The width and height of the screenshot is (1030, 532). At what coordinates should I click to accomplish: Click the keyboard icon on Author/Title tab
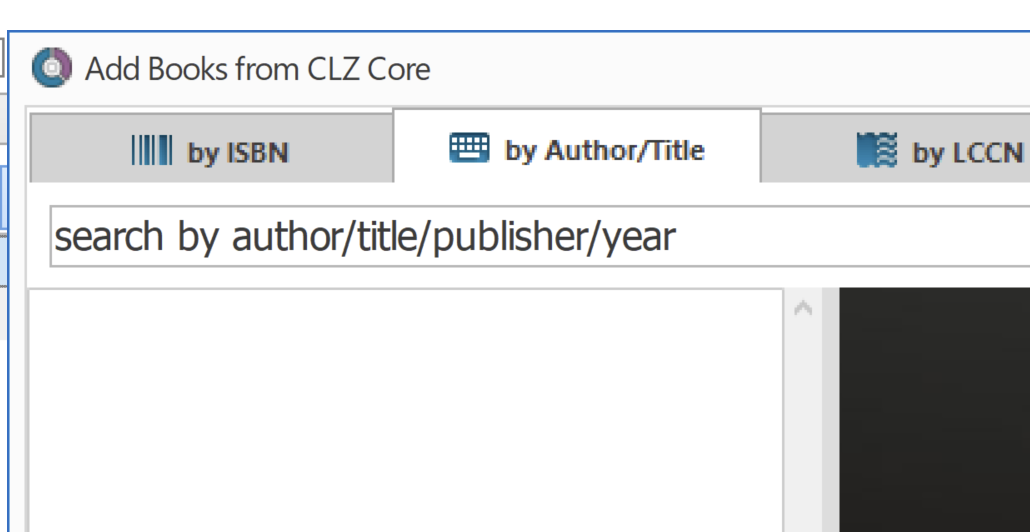tap(469, 149)
